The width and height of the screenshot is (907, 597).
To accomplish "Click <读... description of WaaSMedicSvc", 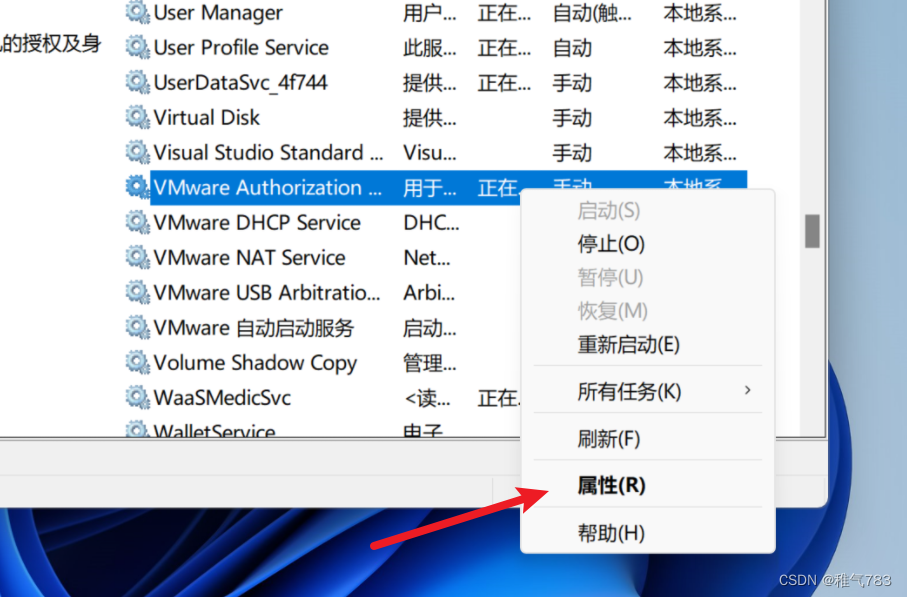I will tap(427, 398).
